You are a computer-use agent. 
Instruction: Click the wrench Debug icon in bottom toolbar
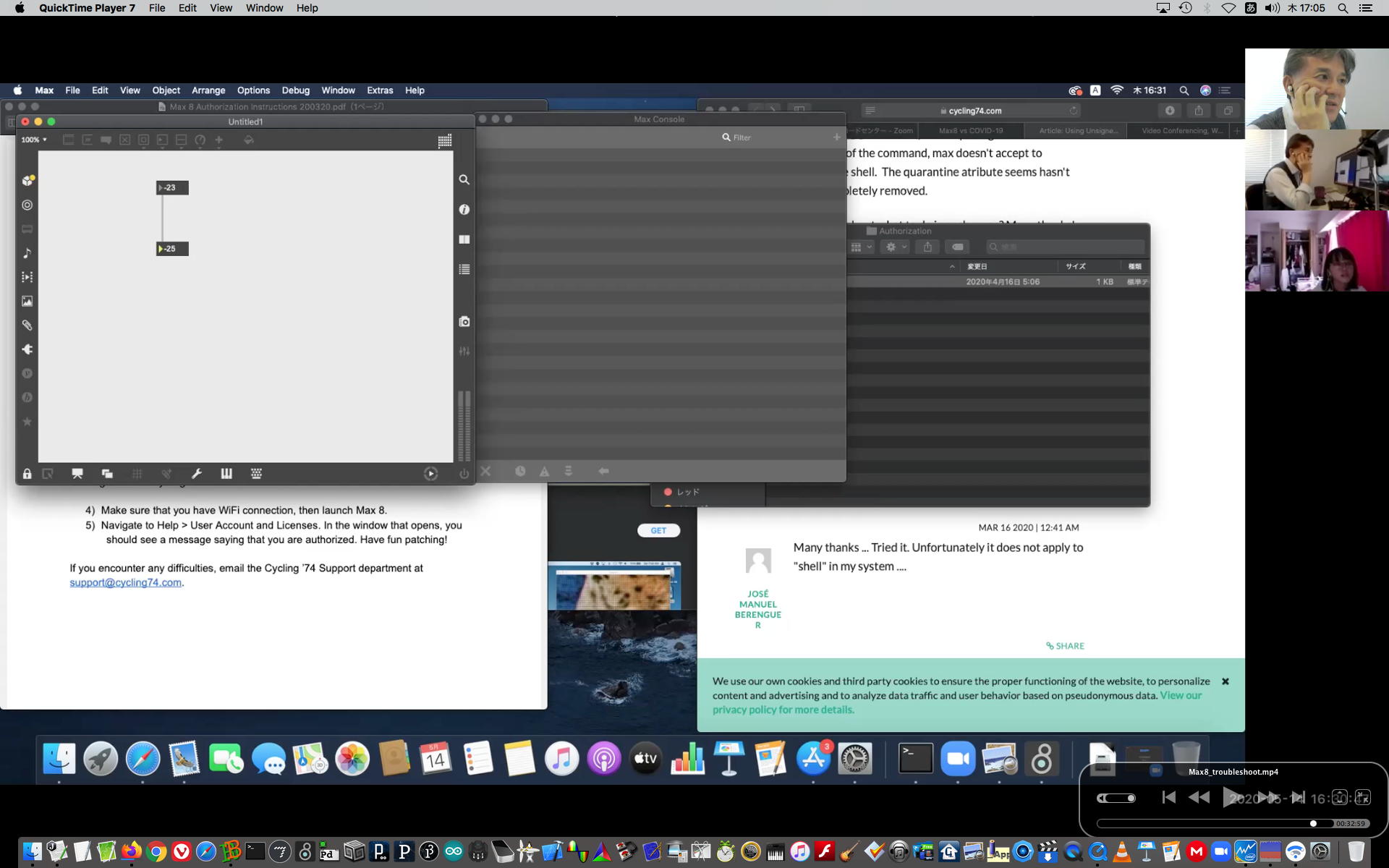pyautogui.click(x=196, y=474)
